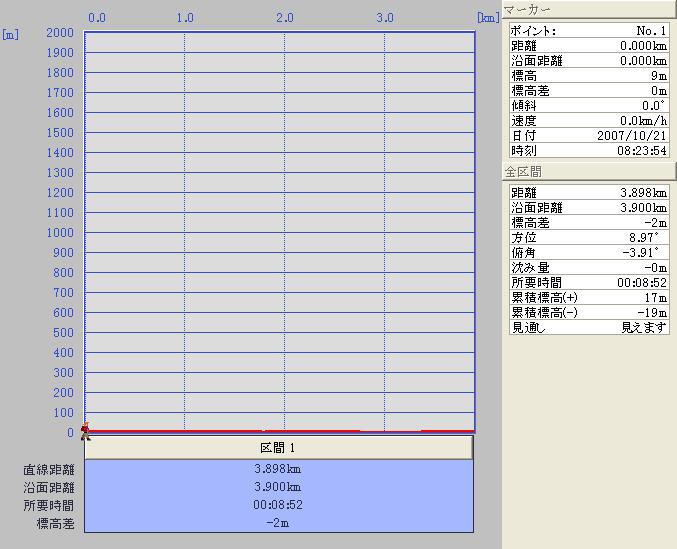This screenshot has height=549, width=677.
Task: Click the ポイント No. 1 row
Action: tap(588, 31)
